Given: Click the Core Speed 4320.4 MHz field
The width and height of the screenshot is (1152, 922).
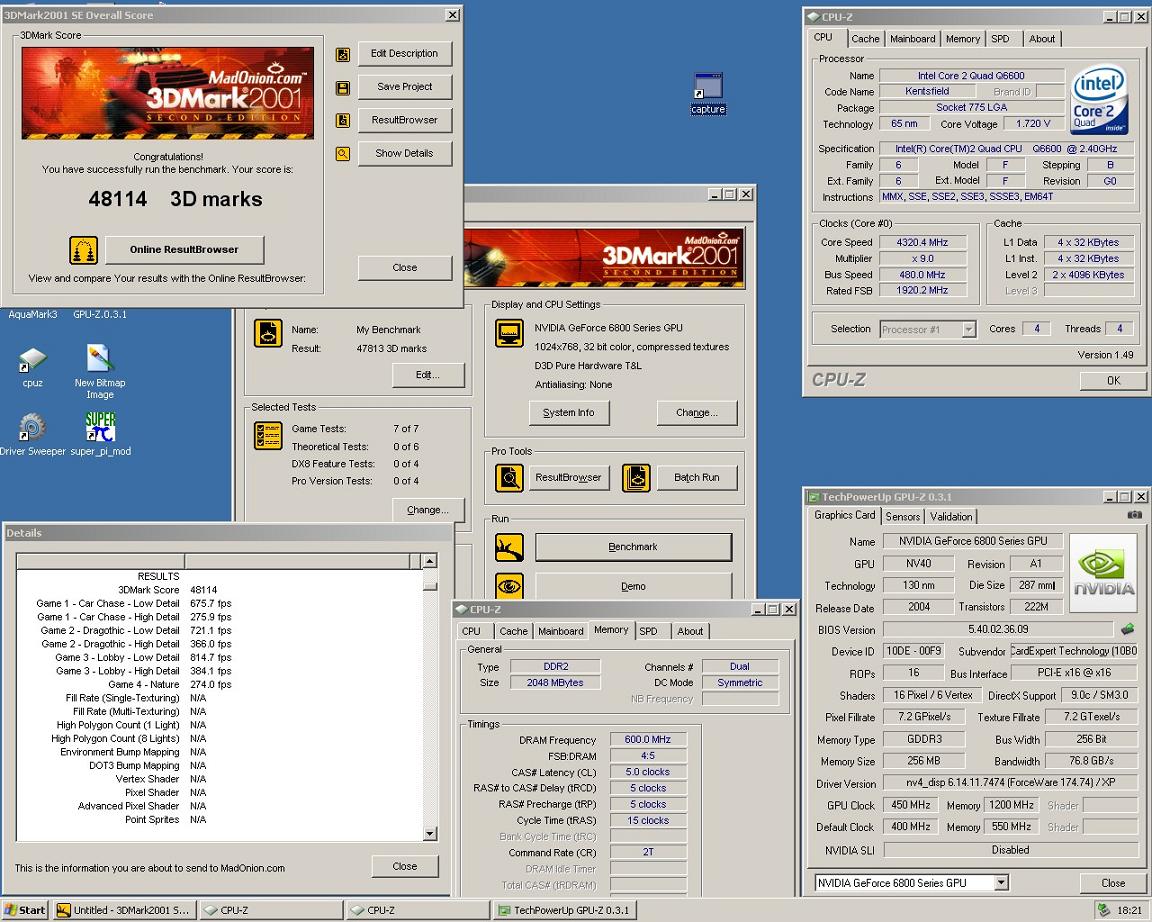Looking at the screenshot, I should coord(922,242).
